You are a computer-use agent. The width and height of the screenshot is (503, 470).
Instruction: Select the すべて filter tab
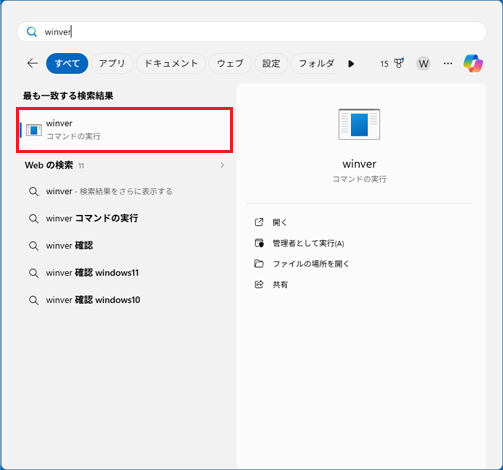pyautogui.click(x=67, y=63)
